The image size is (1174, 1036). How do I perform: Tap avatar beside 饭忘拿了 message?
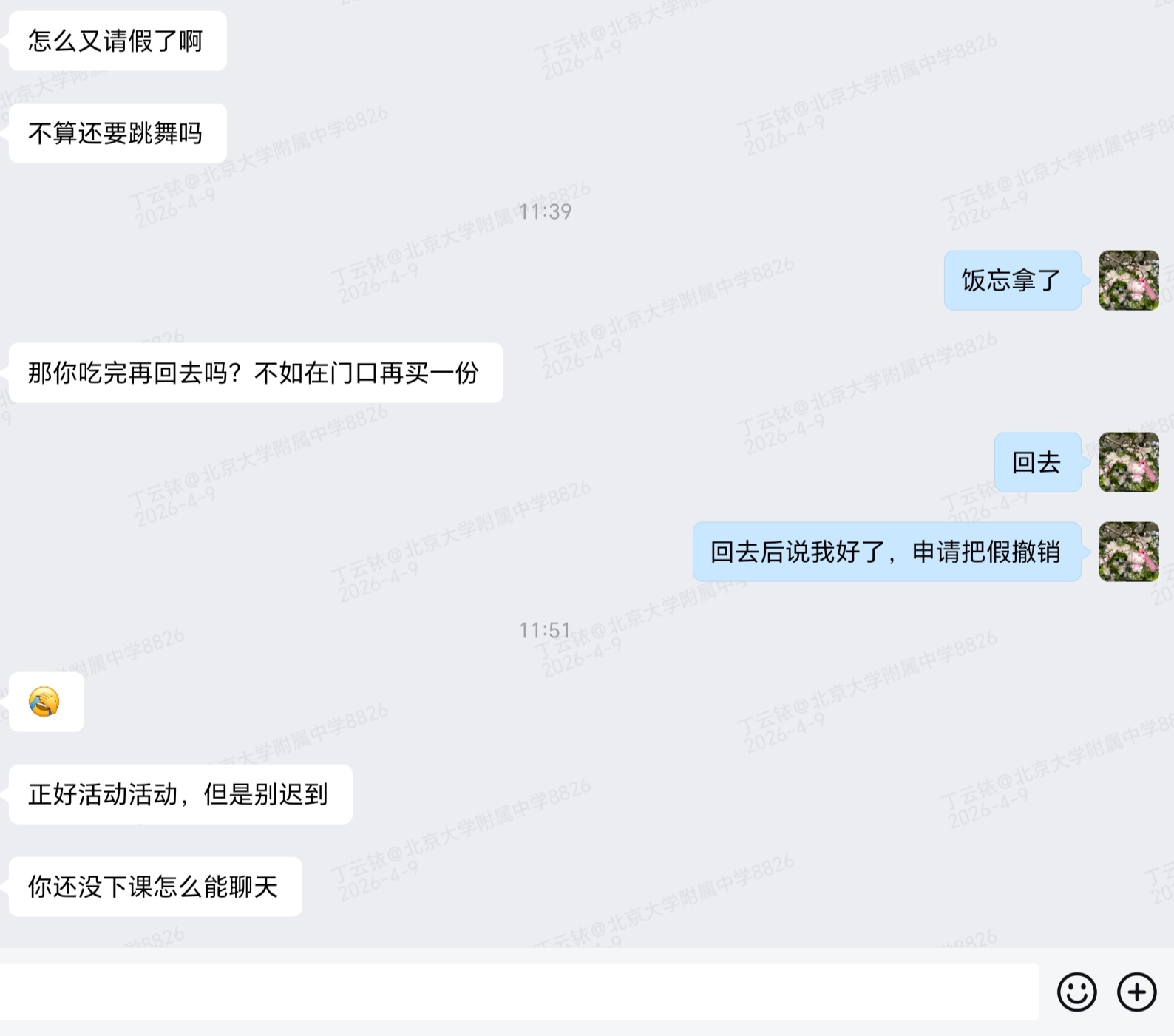1129,280
